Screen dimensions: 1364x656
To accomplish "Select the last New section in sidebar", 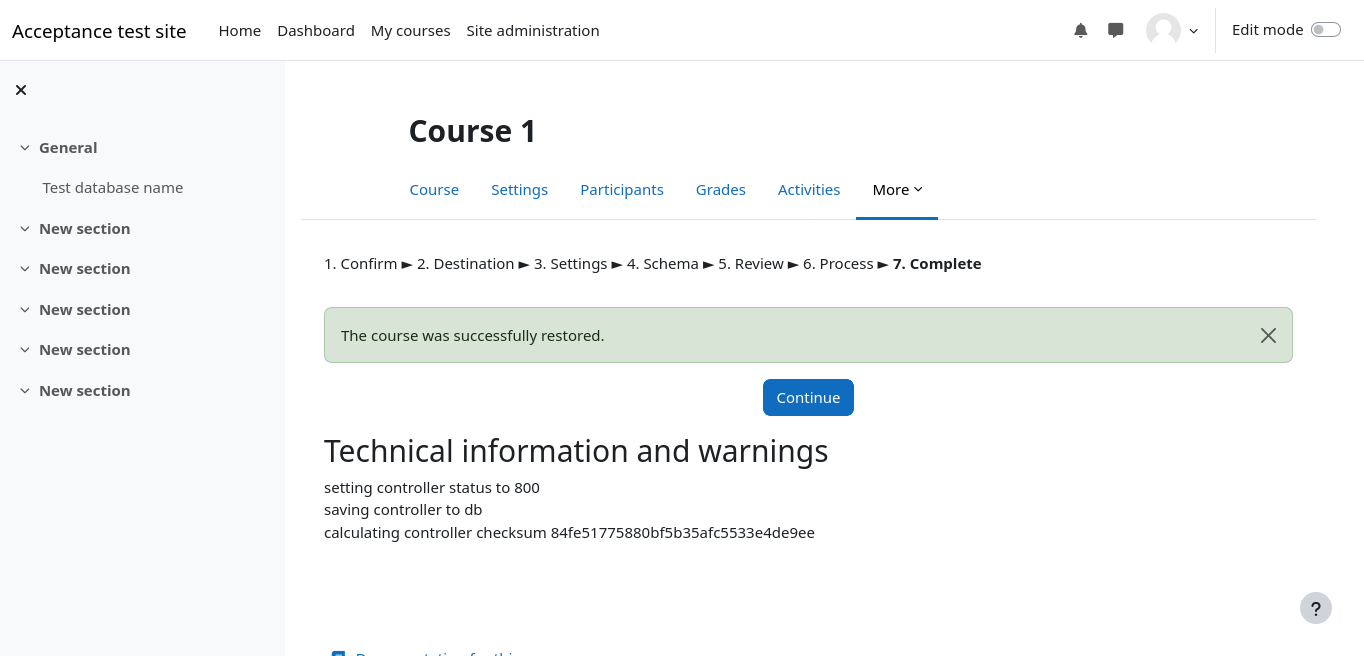I will point(84,391).
